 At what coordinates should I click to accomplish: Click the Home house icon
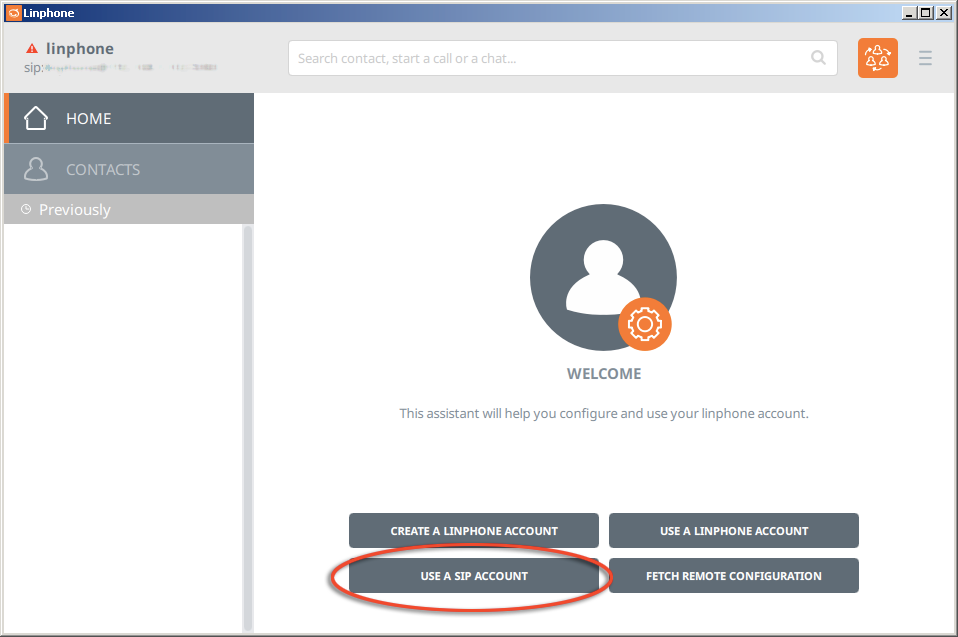click(35, 118)
